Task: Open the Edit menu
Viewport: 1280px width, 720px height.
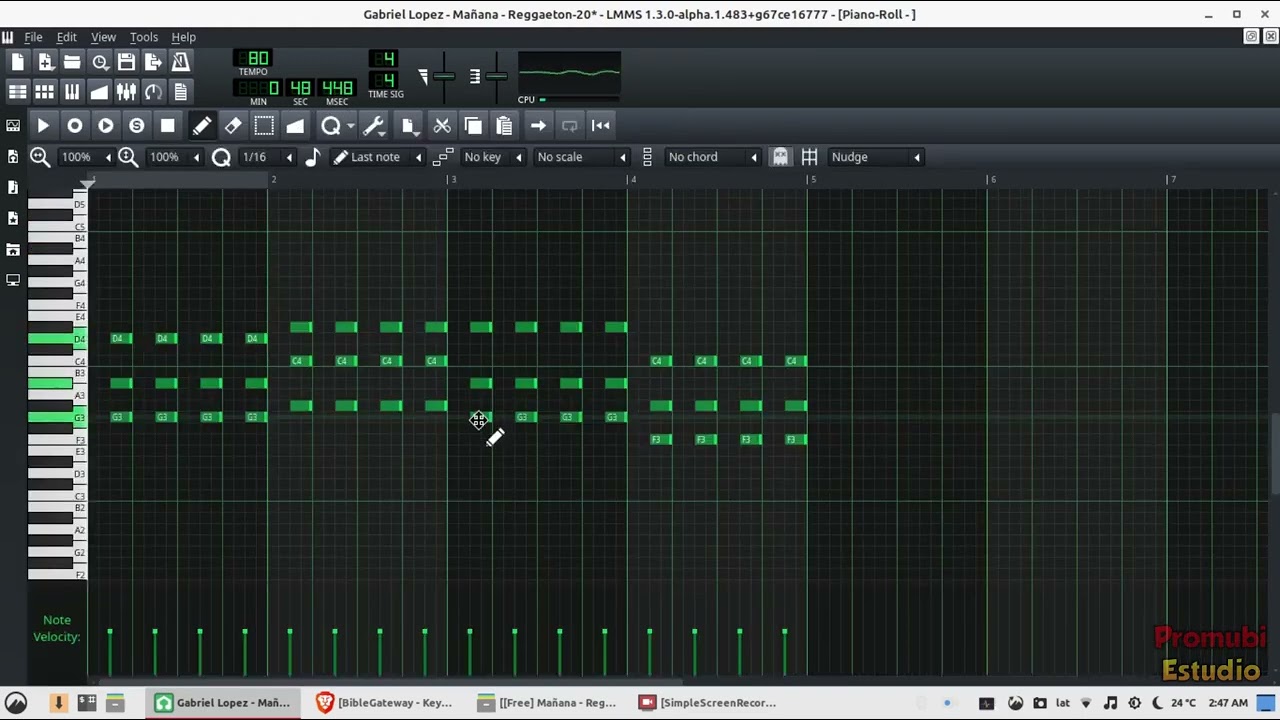Action: point(66,37)
